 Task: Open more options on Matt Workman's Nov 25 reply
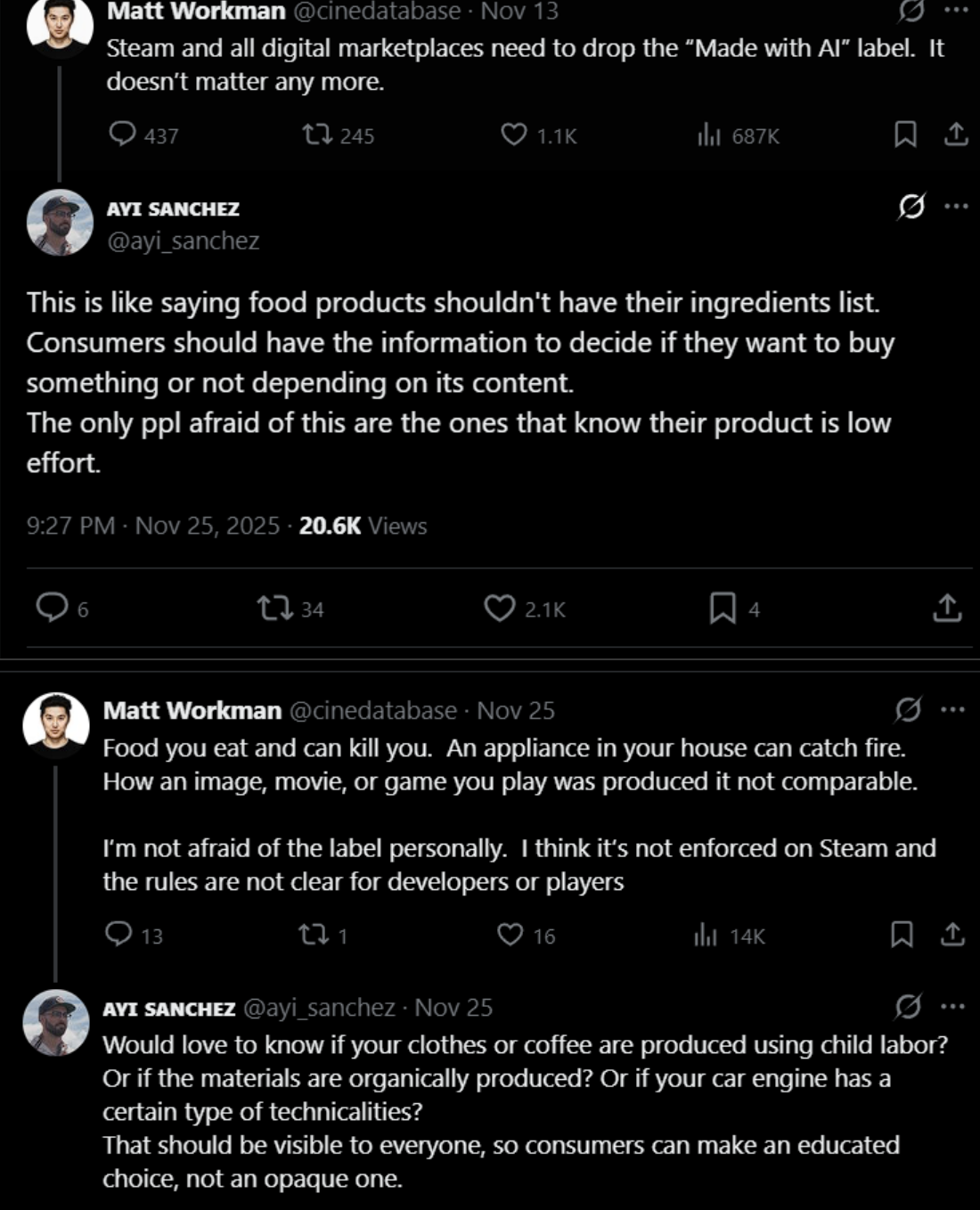coord(952,710)
